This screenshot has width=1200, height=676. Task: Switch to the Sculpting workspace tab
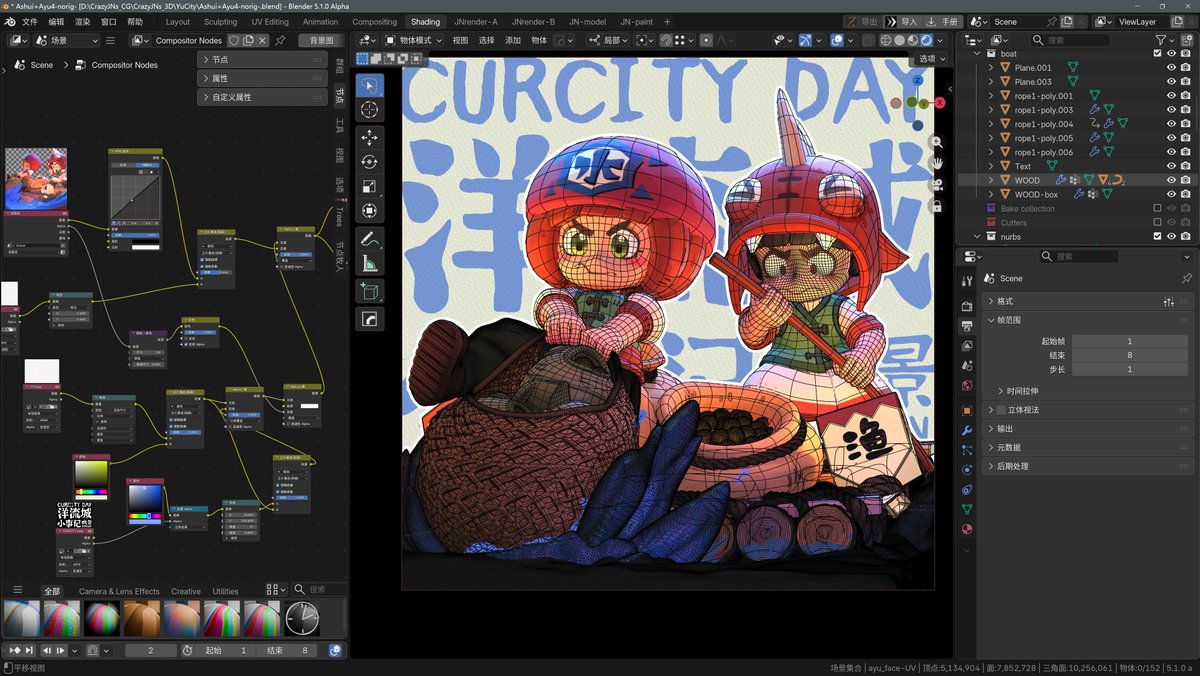[221, 21]
